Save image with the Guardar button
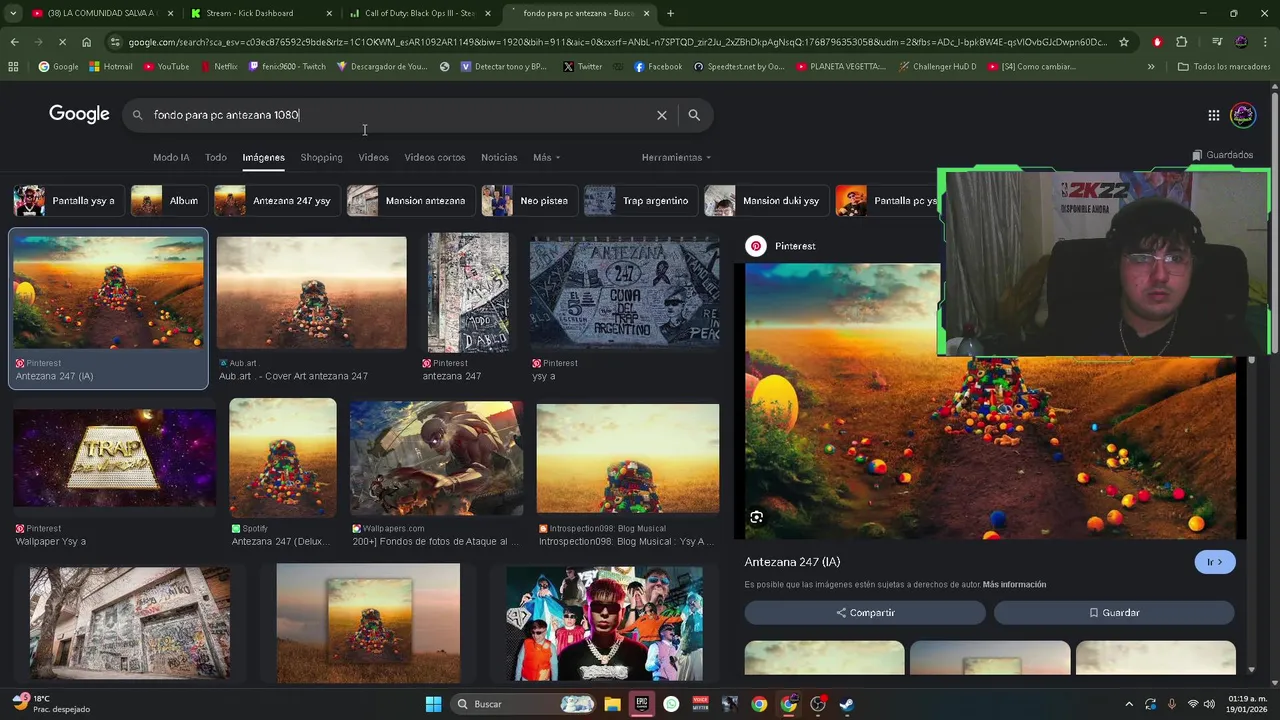1280x720 pixels. tap(1114, 612)
